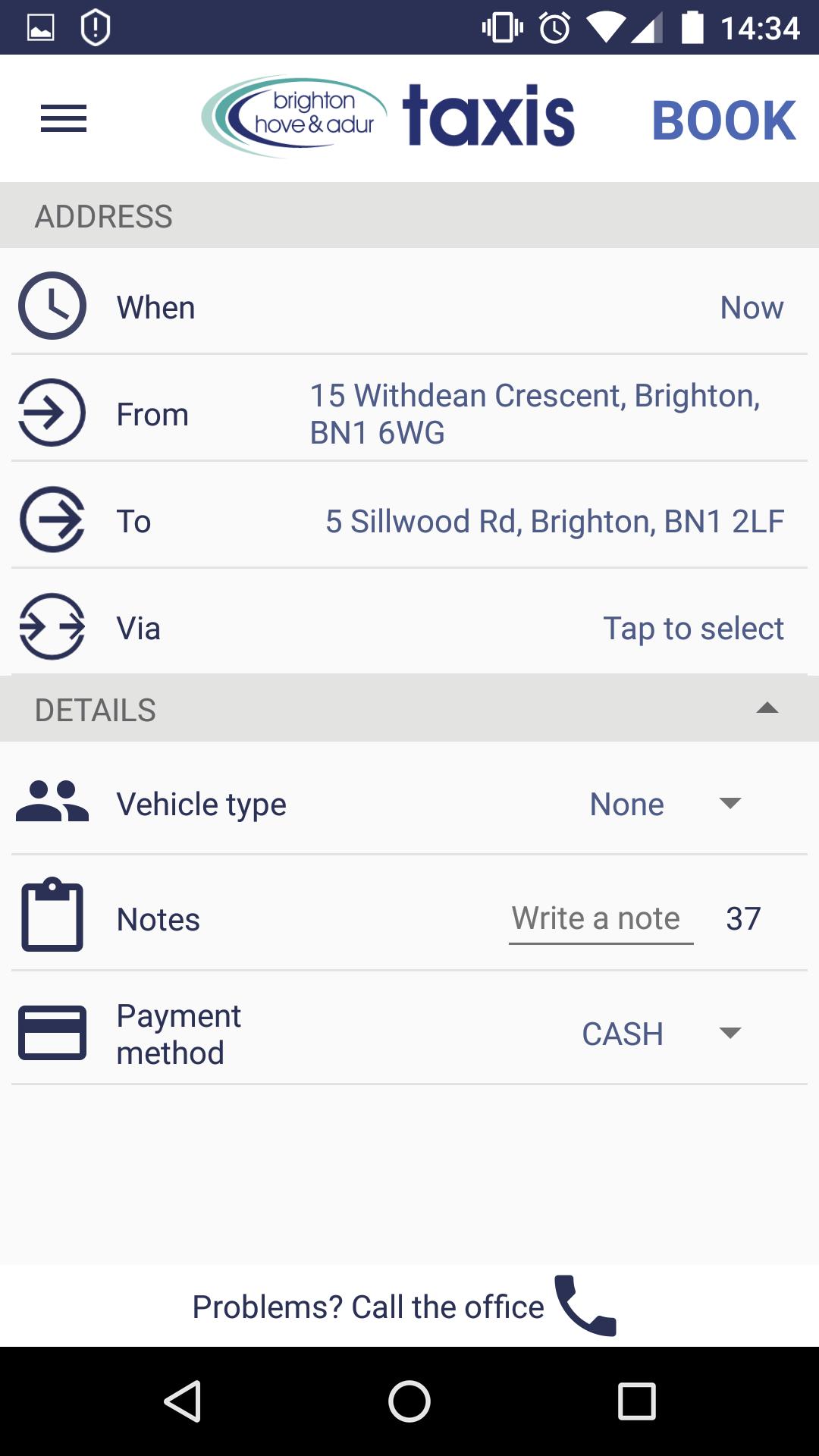The width and height of the screenshot is (819, 1456).
Task: Tap the pickup arrow icon beside From
Action: point(52,413)
